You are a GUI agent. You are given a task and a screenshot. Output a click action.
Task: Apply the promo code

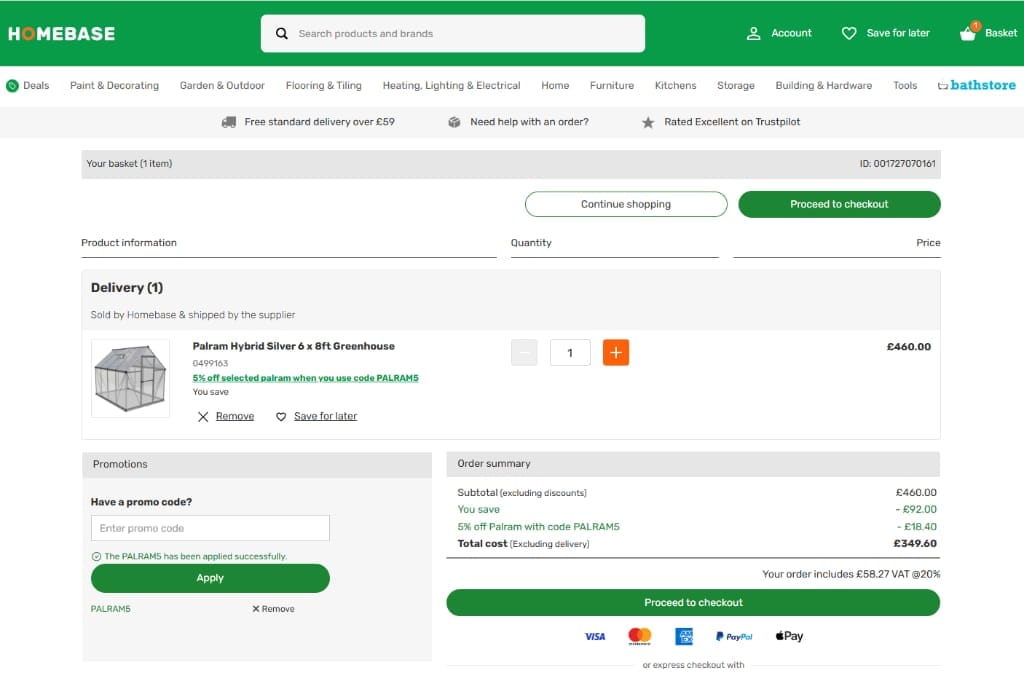click(x=210, y=578)
